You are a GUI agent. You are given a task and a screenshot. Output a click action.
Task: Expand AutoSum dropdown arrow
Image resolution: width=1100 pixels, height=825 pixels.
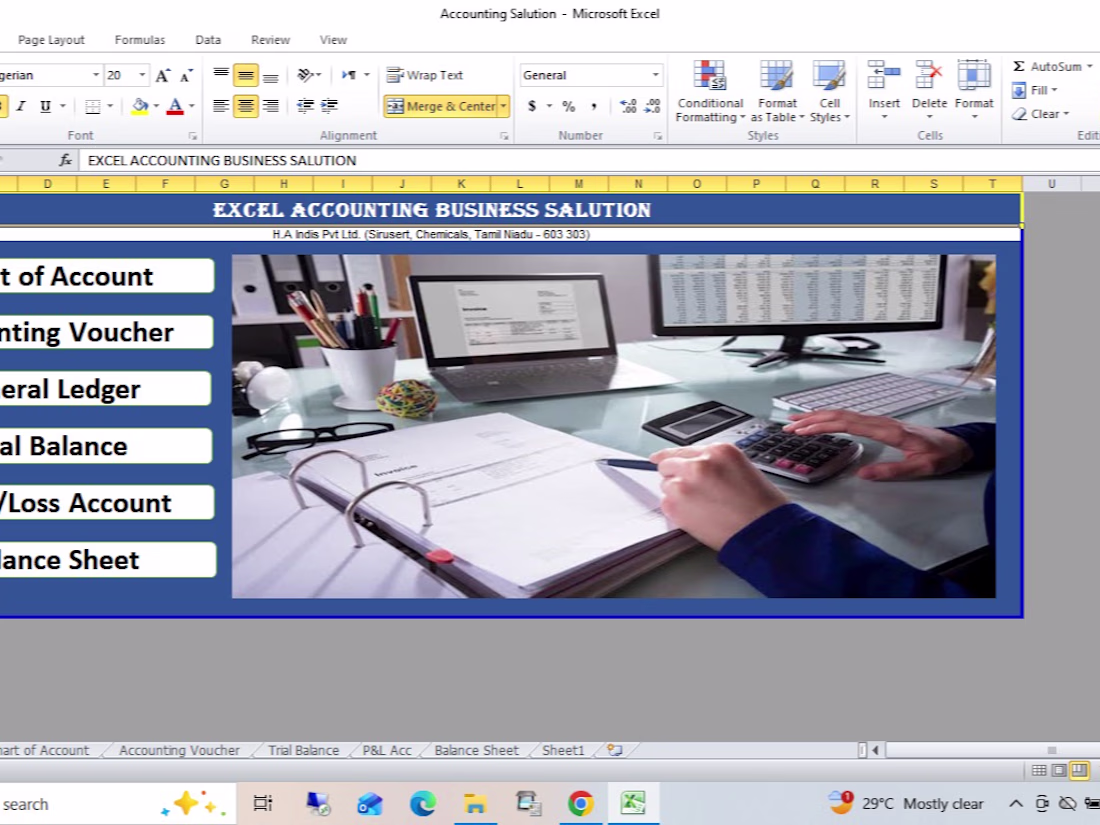[x=1089, y=67]
